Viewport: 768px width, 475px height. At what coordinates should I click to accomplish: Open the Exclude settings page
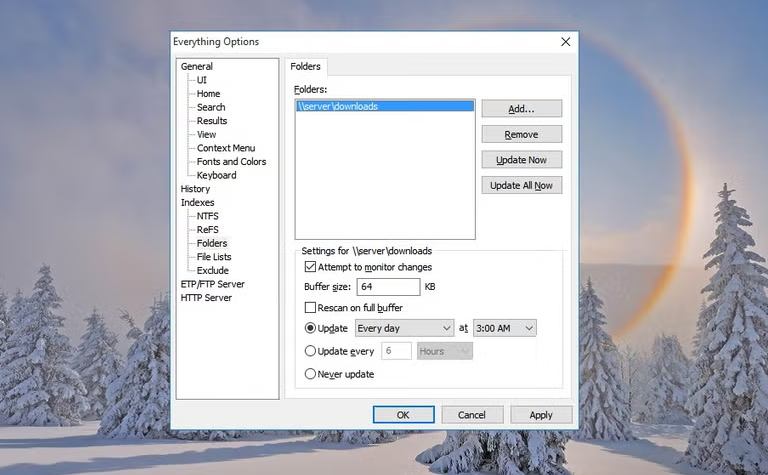(213, 270)
